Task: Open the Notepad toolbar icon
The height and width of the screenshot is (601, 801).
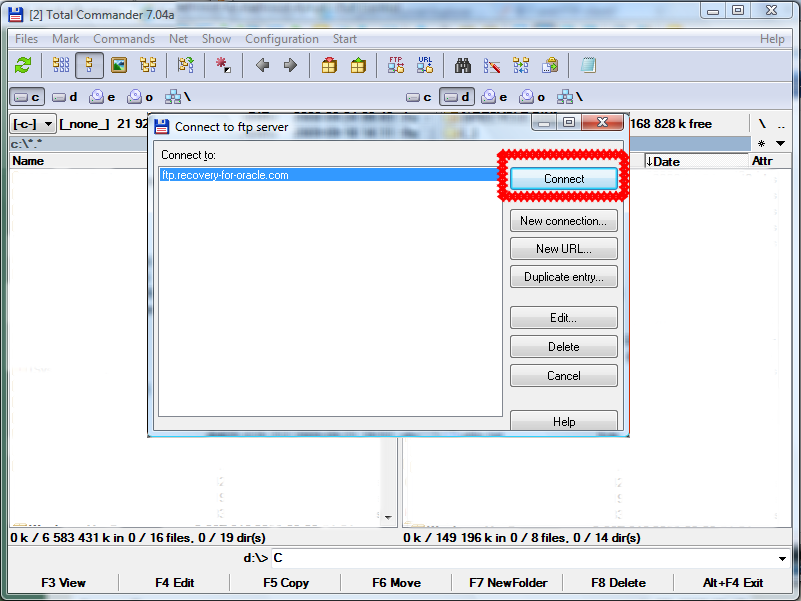Action: 588,66
